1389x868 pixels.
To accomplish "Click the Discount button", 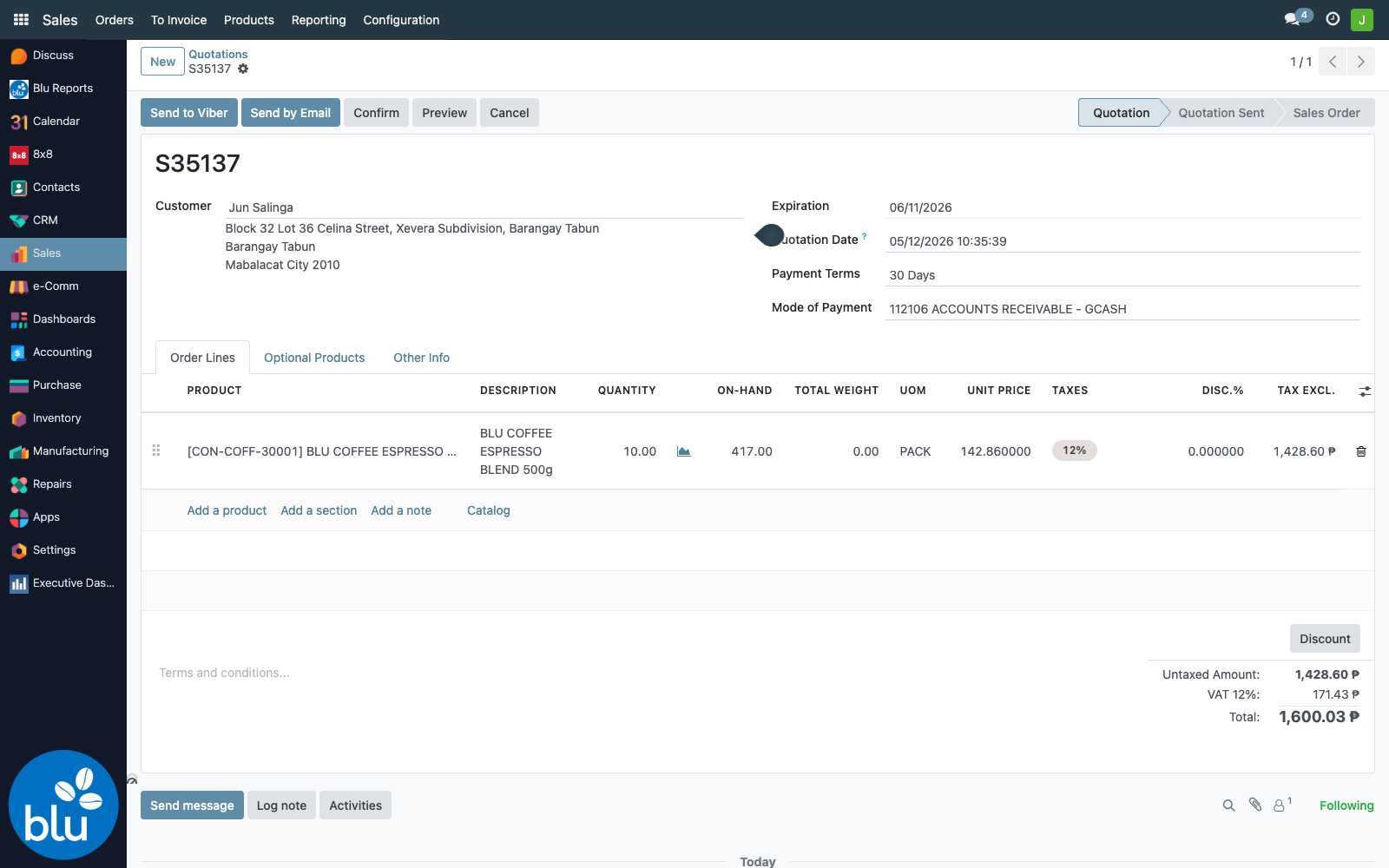I will coord(1325,639).
